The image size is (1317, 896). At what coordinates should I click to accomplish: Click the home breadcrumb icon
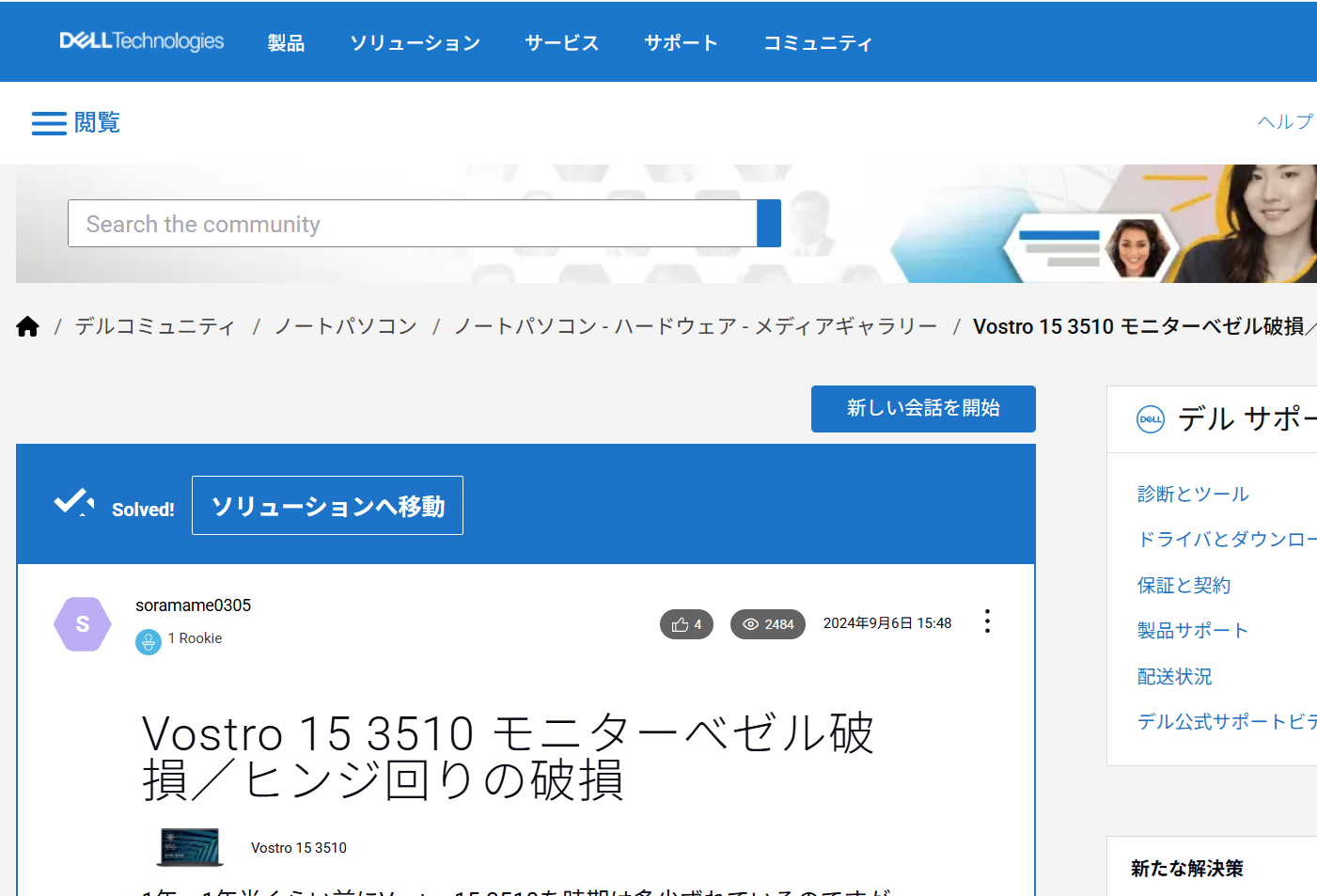coord(28,326)
